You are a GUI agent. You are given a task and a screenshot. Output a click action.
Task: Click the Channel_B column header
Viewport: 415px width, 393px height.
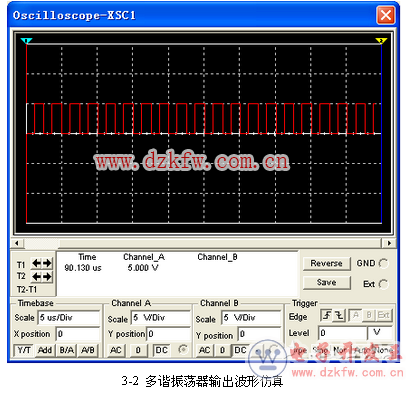(x=217, y=257)
